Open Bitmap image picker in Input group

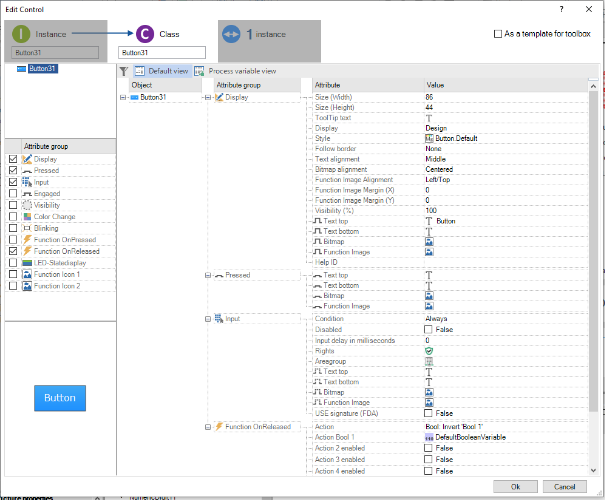(x=429, y=392)
